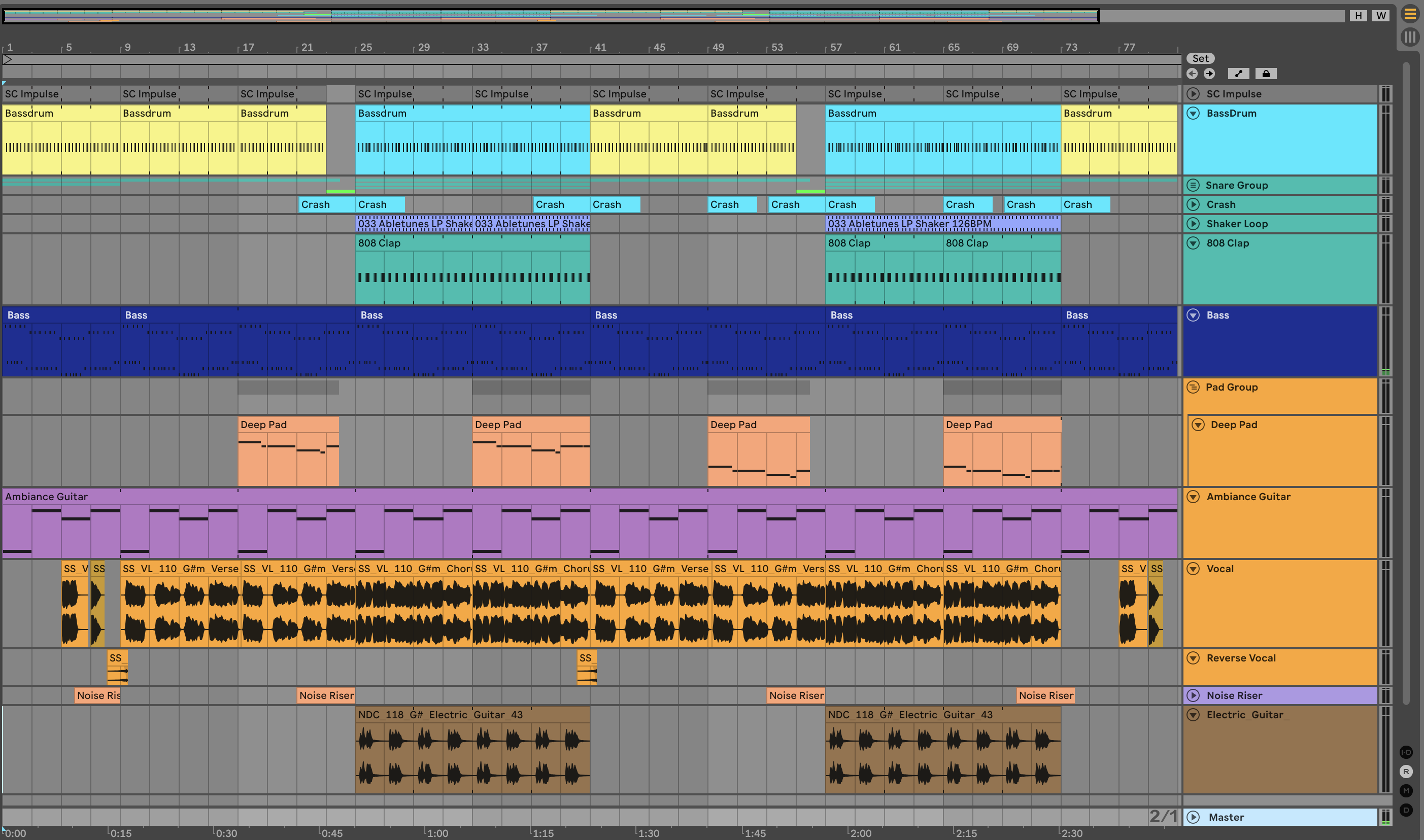
Task: Toggle the Mixer section button (M)
Action: coord(1406,791)
